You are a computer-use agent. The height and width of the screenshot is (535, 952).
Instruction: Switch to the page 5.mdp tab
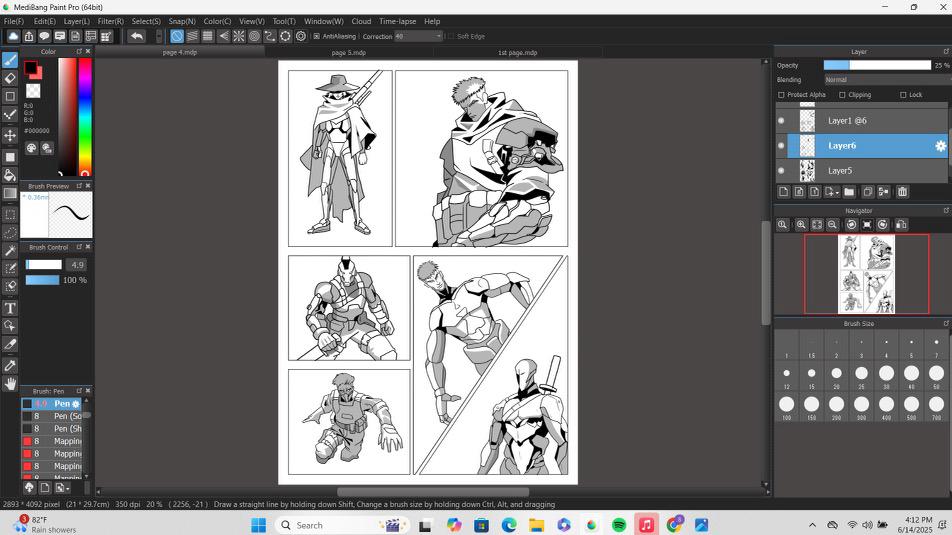click(x=349, y=52)
